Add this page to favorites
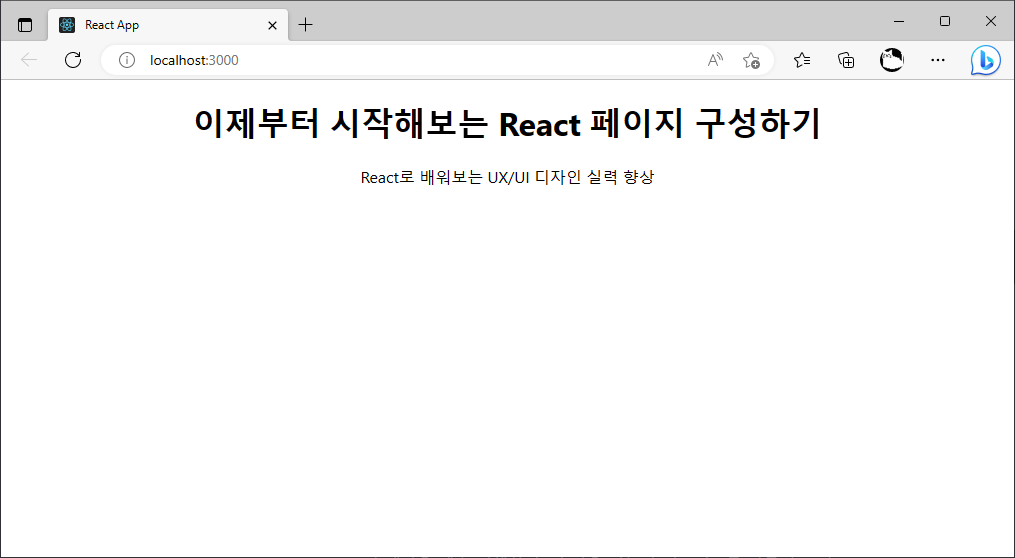Screen dimensions: 1015x558 752,60
